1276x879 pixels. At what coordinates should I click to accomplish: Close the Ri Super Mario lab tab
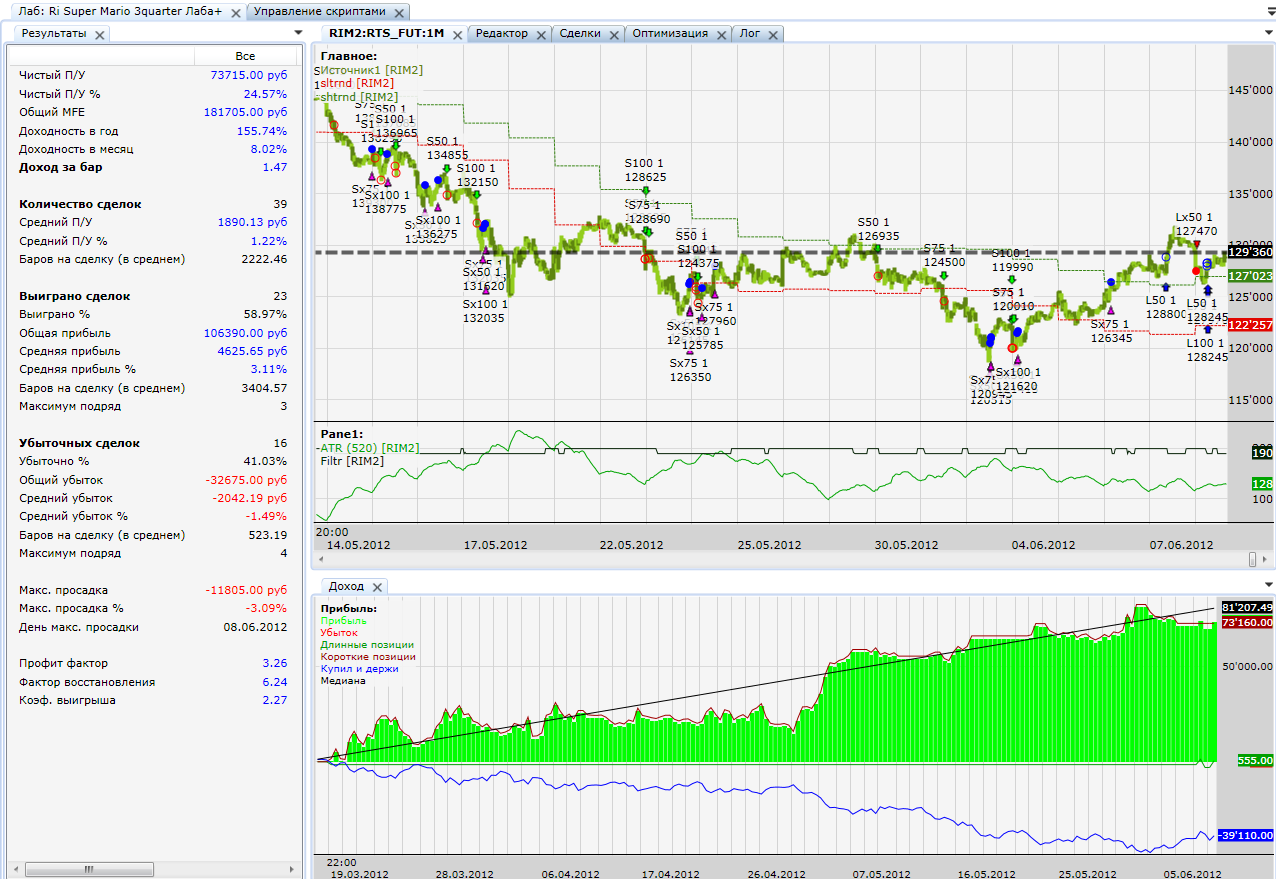[234, 12]
